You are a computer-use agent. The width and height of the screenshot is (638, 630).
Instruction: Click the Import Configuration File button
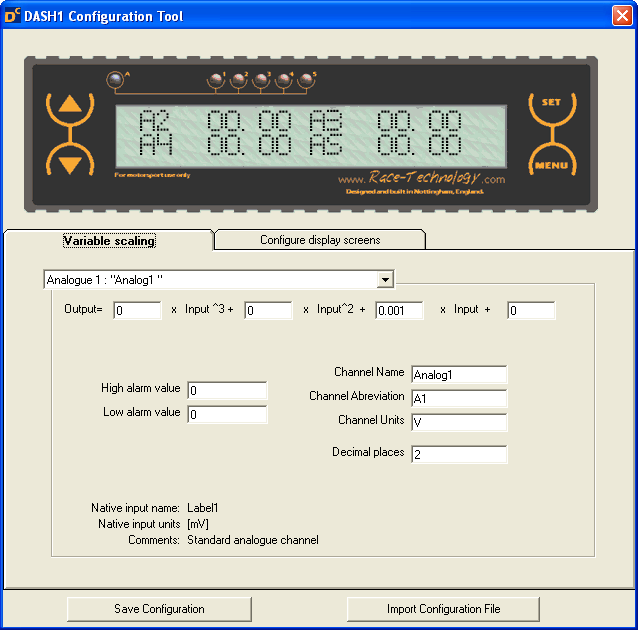coord(443,608)
